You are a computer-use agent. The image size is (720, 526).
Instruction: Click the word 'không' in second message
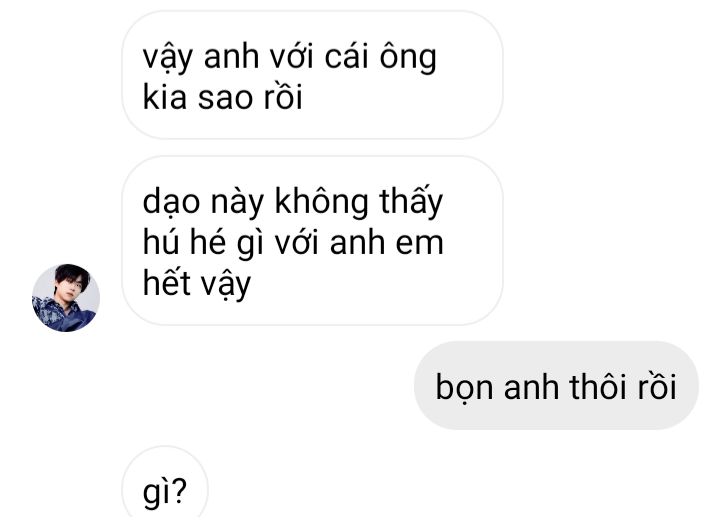[321, 201]
